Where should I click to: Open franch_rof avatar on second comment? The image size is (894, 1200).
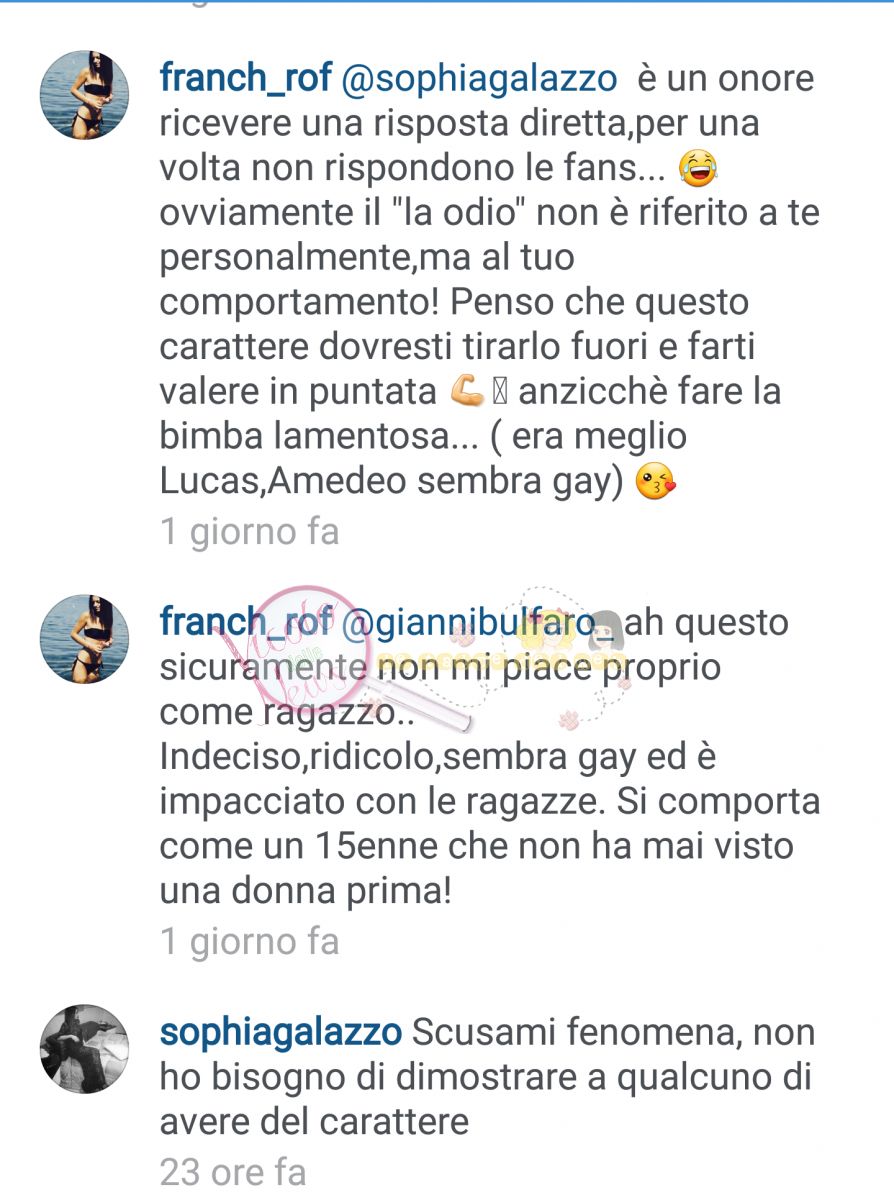tap(84, 639)
